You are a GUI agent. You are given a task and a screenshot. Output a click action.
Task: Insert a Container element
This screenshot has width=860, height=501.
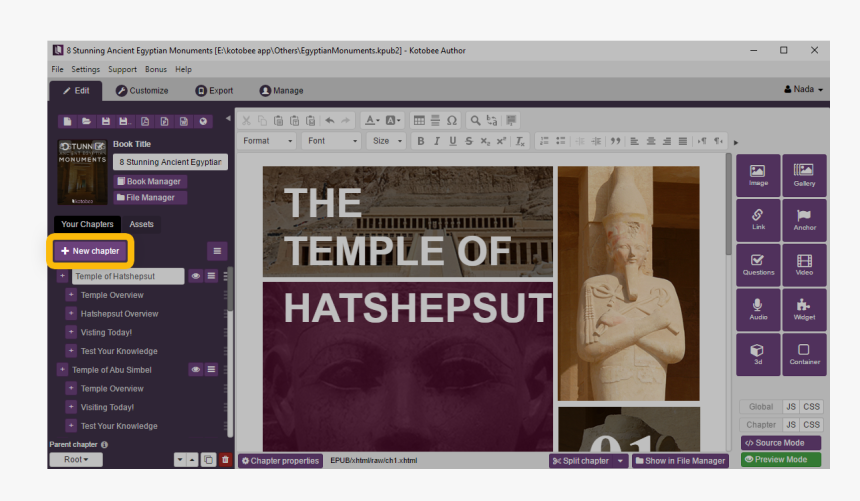(804, 354)
